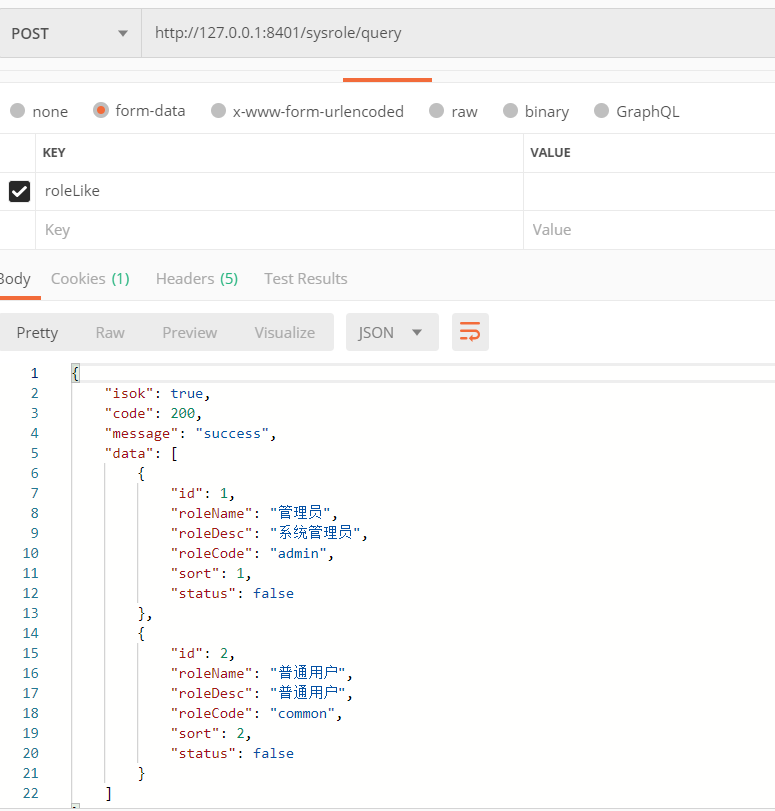The height and width of the screenshot is (811, 775).
Task: Show the Preview response view
Action: tap(189, 332)
